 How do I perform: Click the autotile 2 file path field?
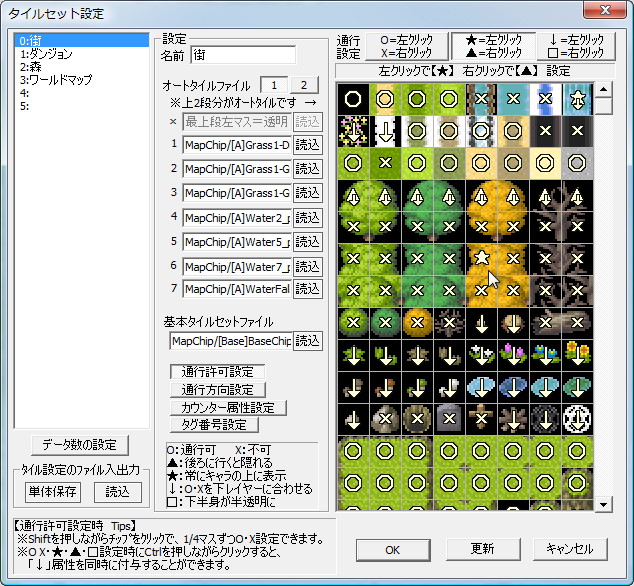[x=237, y=169]
